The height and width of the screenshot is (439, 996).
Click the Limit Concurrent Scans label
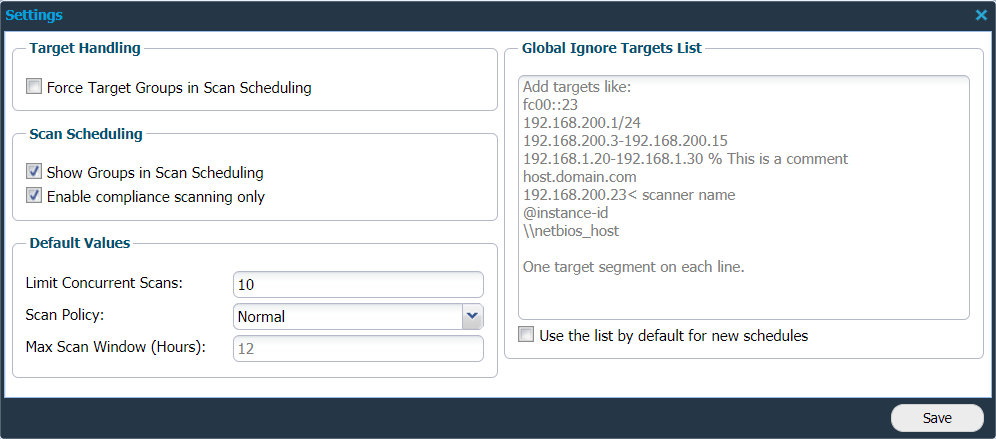click(x=104, y=283)
